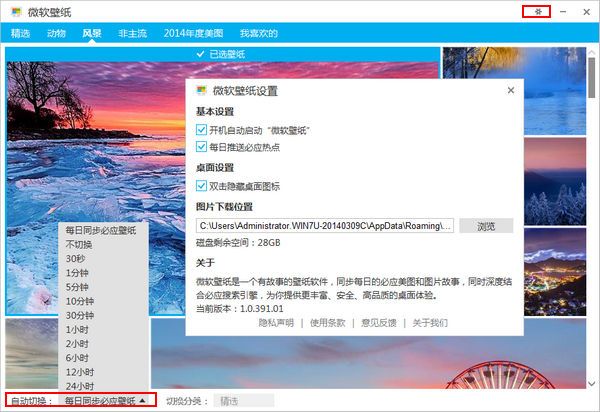
Task: Open the 使用条款 link
Action: [x=328, y=323]
